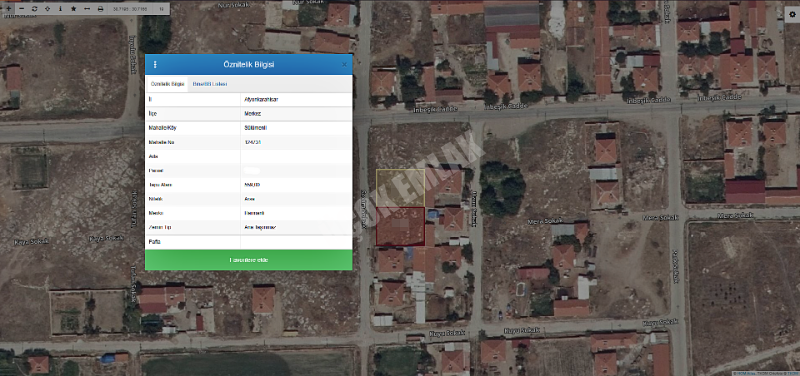The width and height of the screenshot is (800, 376).
Task: Click the red highlighted parcel on map
Action: click(x=401, y=226)
